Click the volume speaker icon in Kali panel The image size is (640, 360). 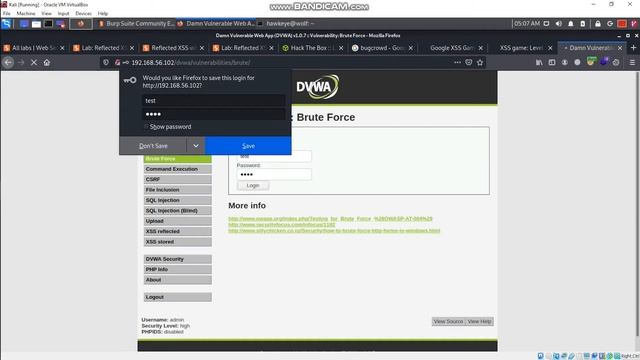tap(558, 24)
